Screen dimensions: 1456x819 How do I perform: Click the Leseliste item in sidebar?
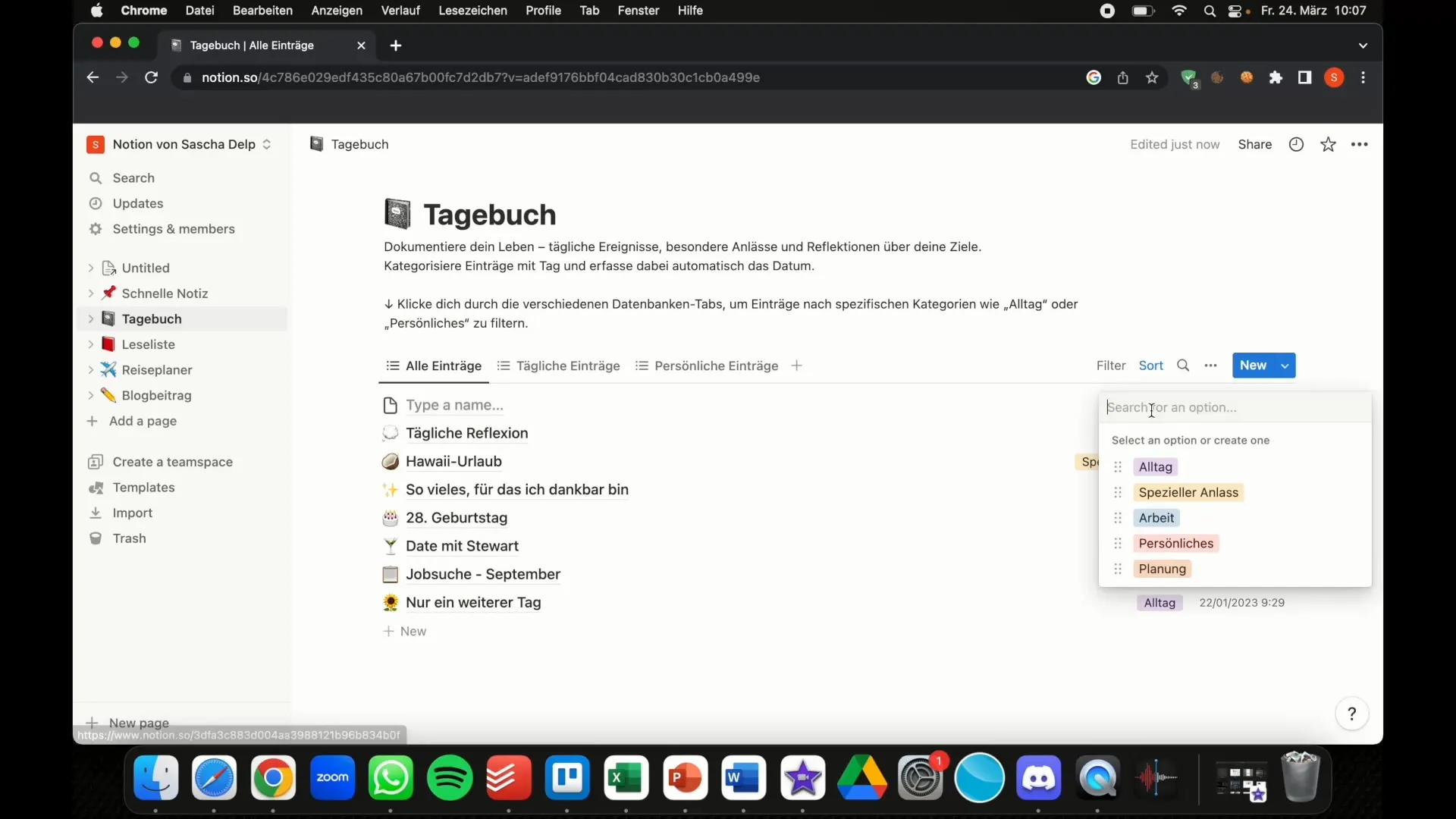(x=148, y=344)
